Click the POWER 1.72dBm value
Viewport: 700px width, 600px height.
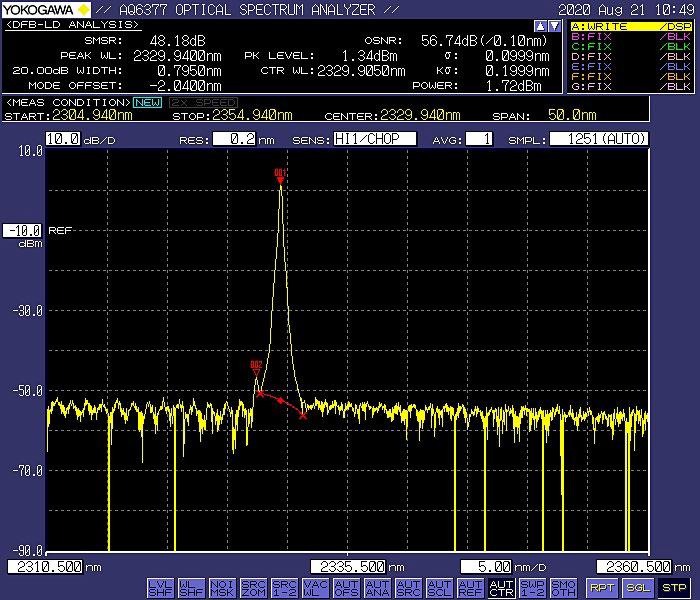point(513,86)
